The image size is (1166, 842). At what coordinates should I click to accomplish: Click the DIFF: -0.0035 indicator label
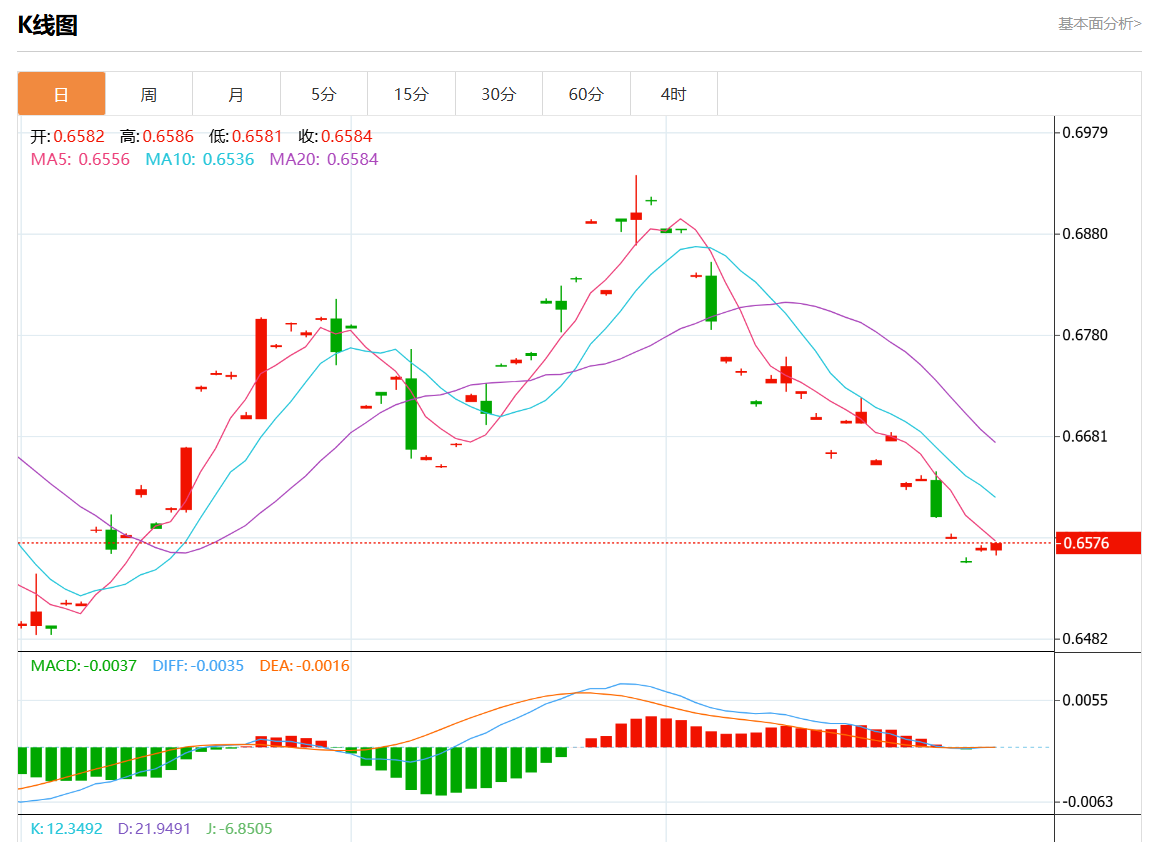(198, 666)
